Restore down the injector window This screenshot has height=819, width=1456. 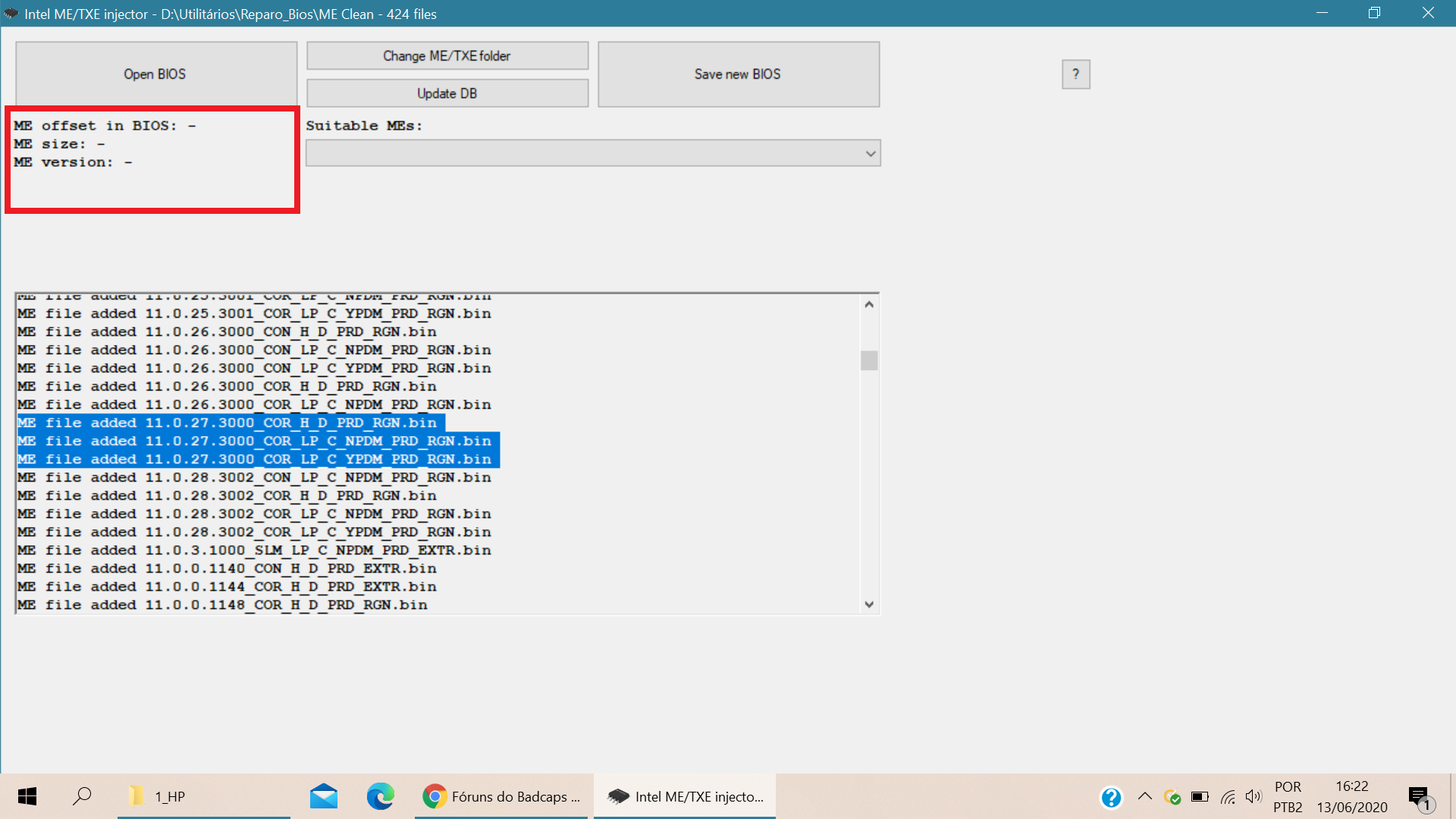(1374, 13)
